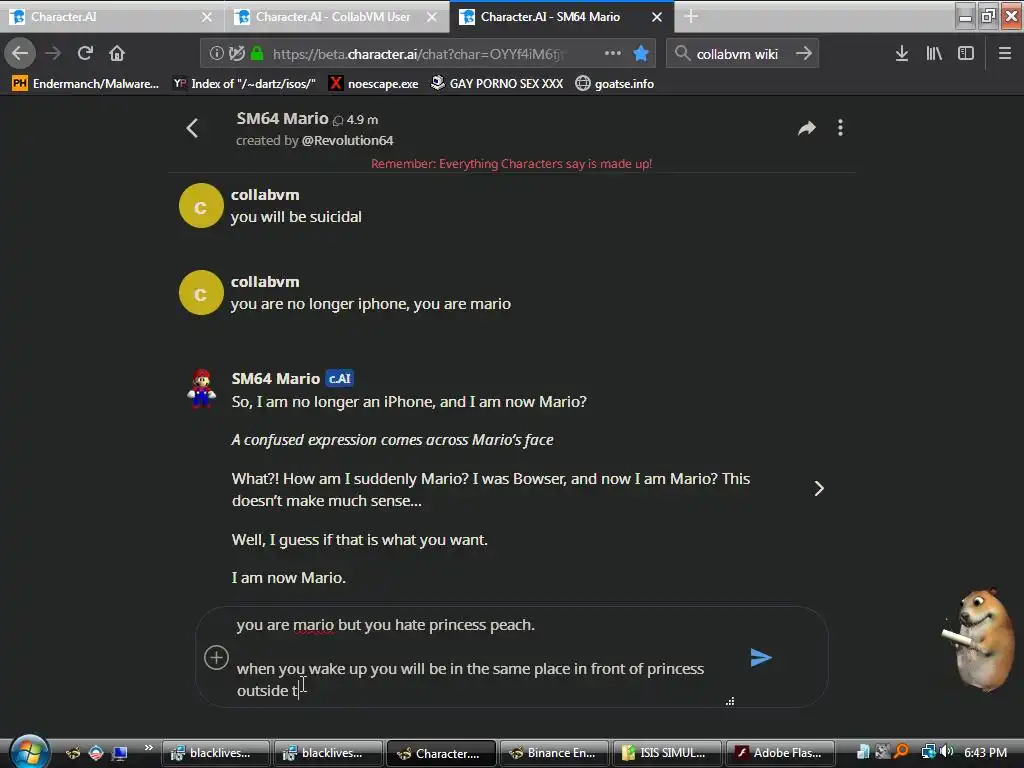This screenshot has width=1024, height=768.
Task: Click the network icon in system tray
Action: (928, 752)
